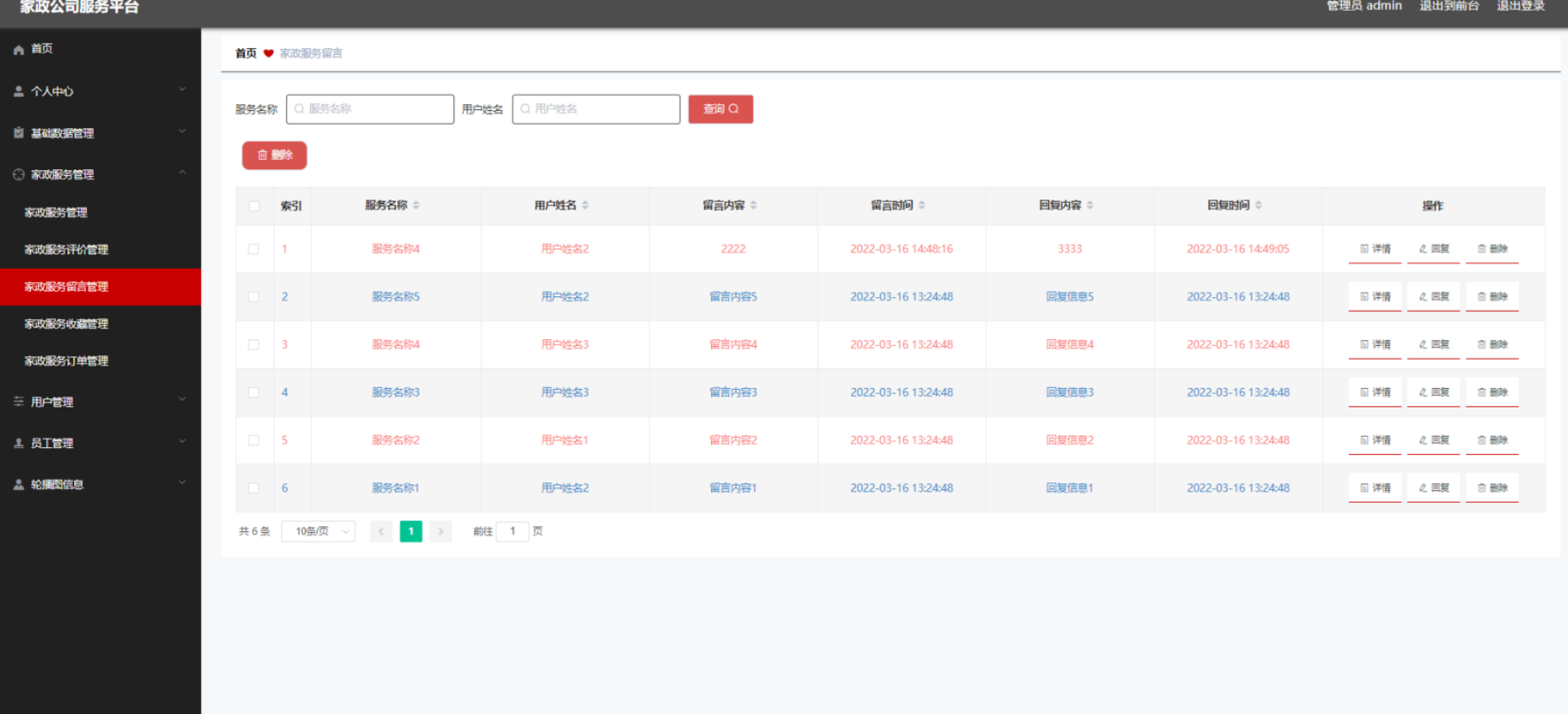1568x714 pixels.
Task: Click the icon beside 家政服务管理 parent menu
Action: point(19,174)
